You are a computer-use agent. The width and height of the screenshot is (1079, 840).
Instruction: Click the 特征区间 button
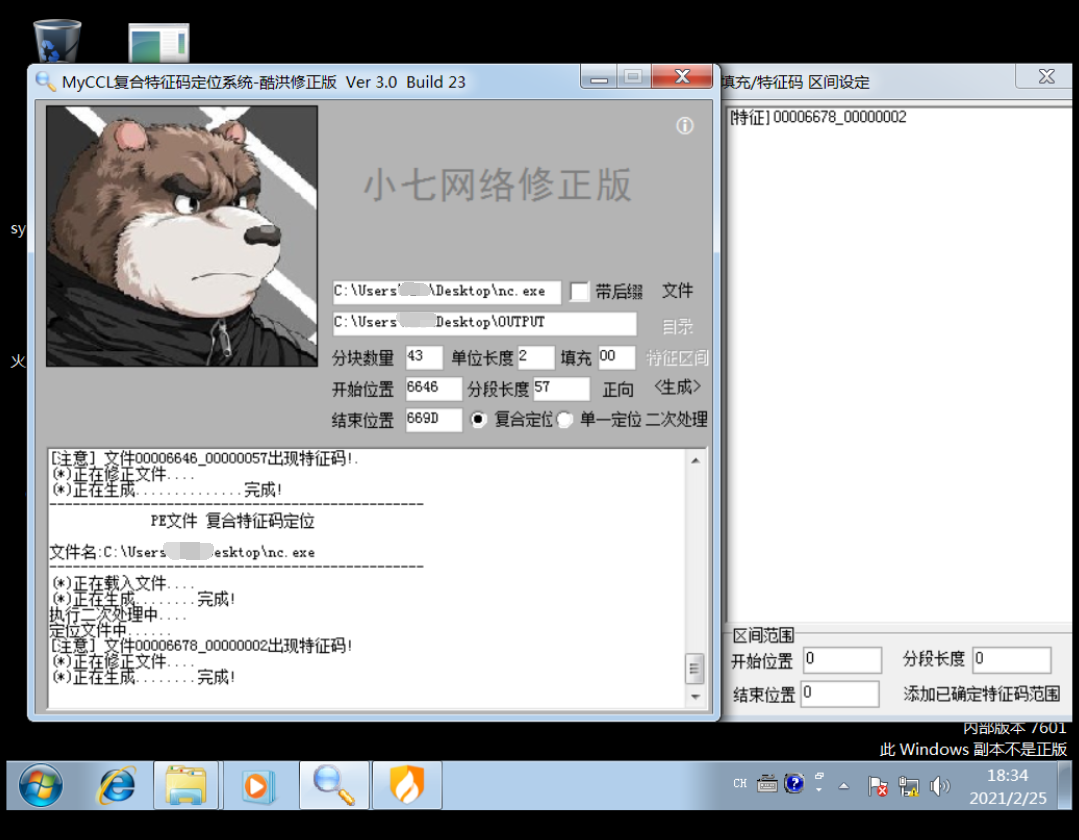coord(677,358)
